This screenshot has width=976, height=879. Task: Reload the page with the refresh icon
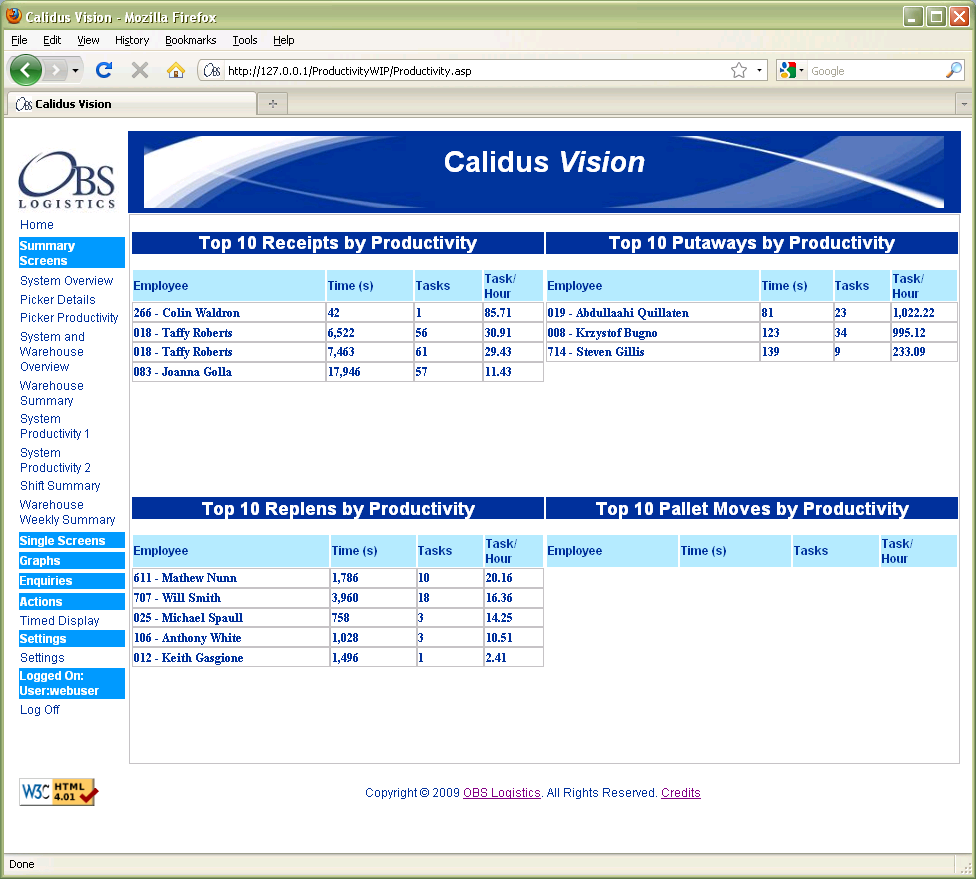pos(104,70)
